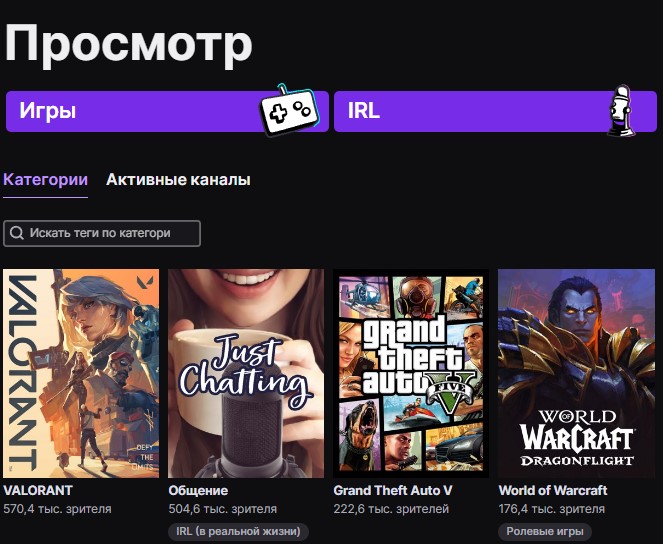This screenshot has width=663, height=544.
Task: Click the 222,6 тыс. зрителей count
Action: tap(391, 508)
